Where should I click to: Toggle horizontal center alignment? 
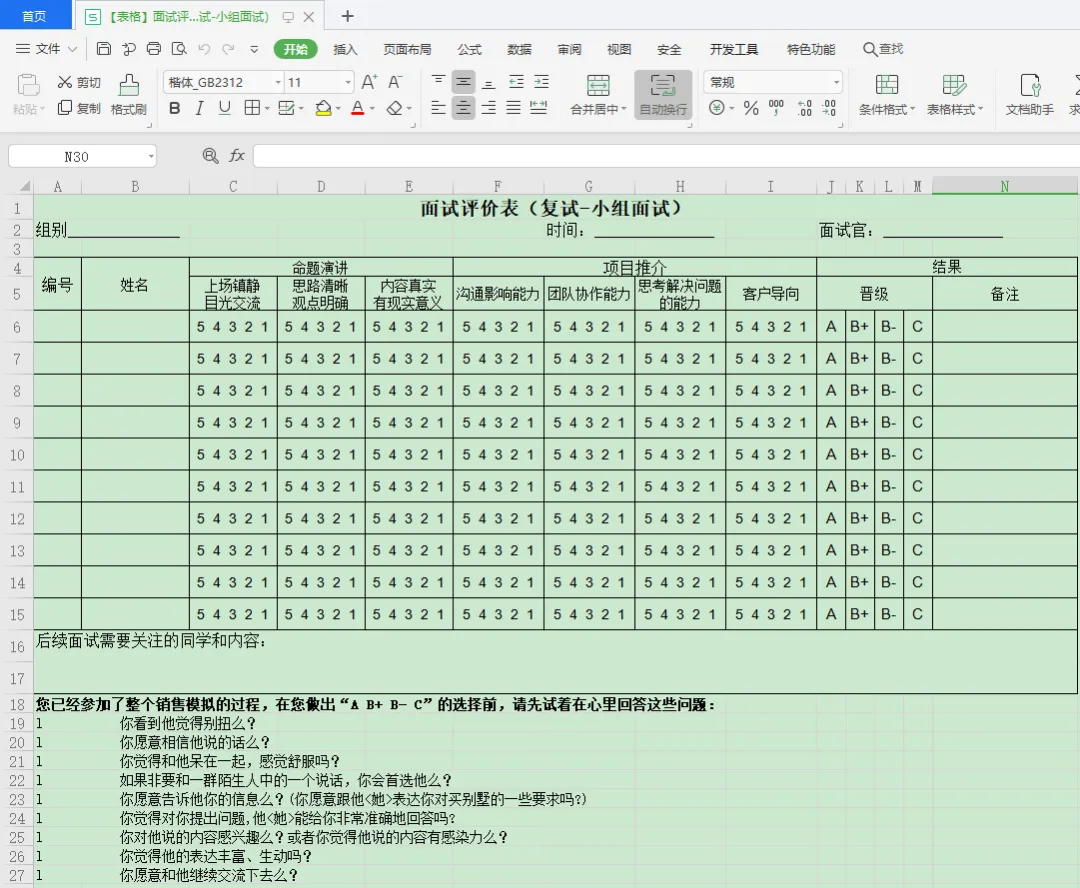point(464,107)
